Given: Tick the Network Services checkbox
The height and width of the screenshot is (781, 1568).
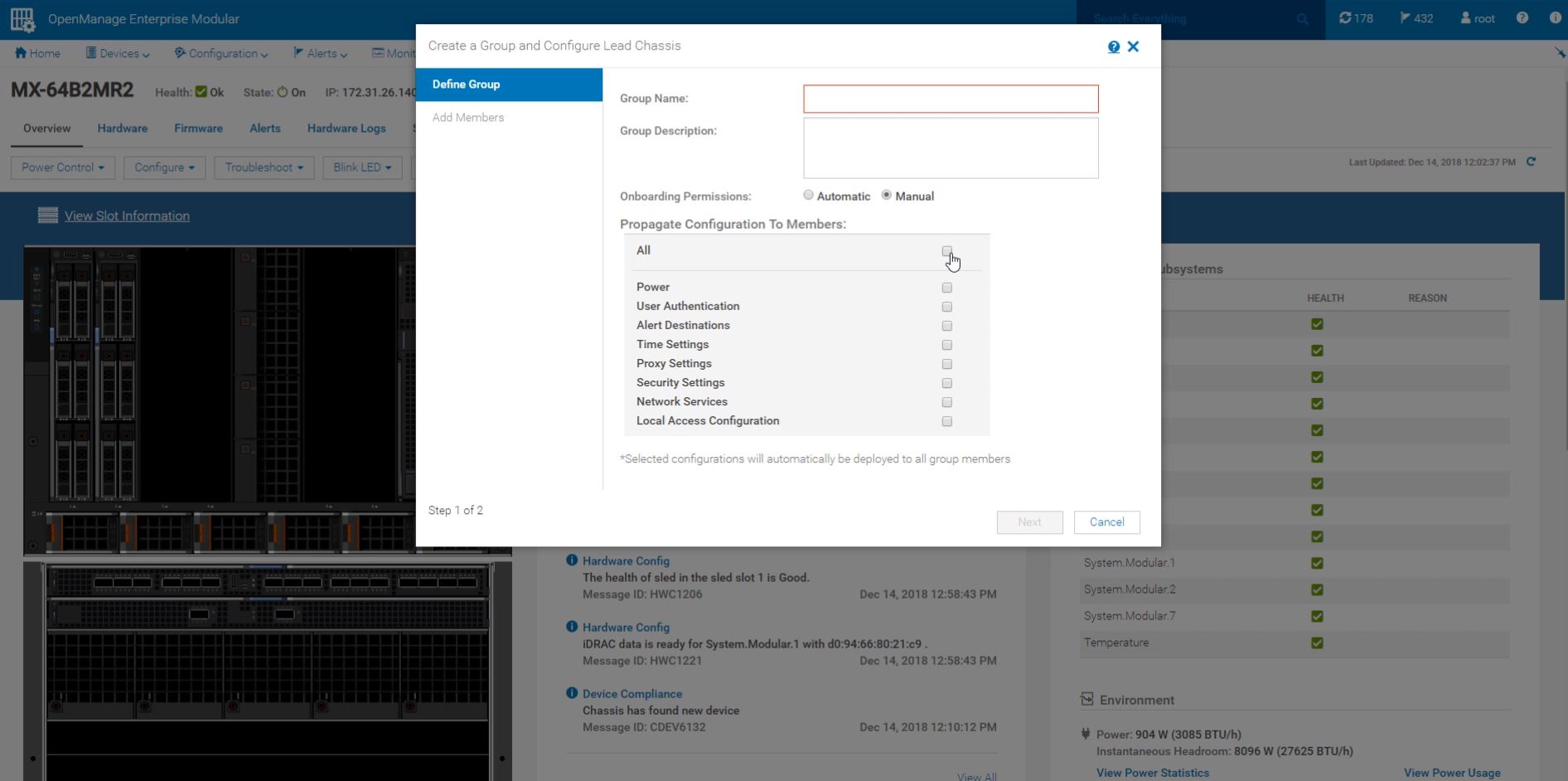Looking at the screenshot, I should 946,402.
